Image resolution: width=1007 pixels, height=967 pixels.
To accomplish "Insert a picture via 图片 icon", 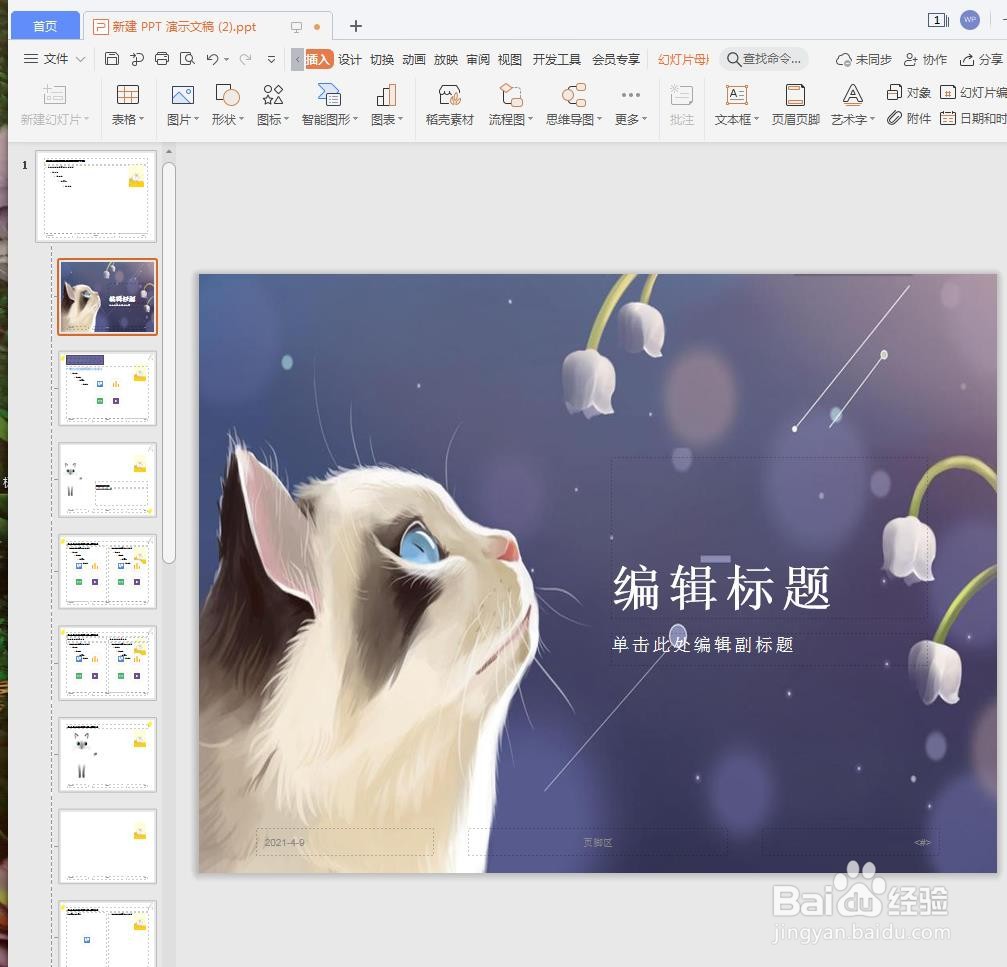I will tap(182, 95).
